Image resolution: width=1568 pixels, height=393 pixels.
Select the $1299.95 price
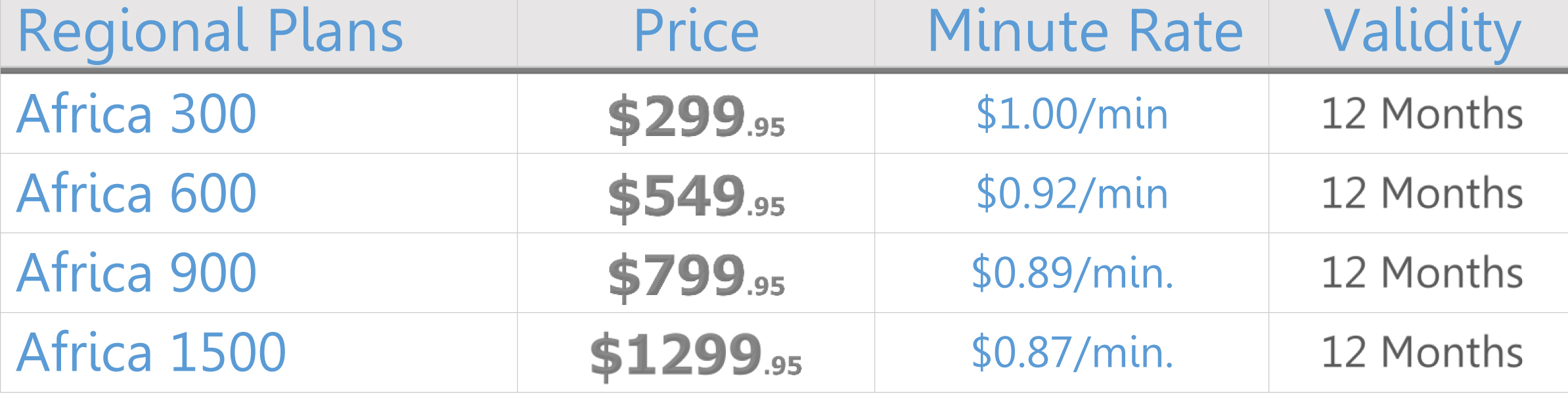696,356
